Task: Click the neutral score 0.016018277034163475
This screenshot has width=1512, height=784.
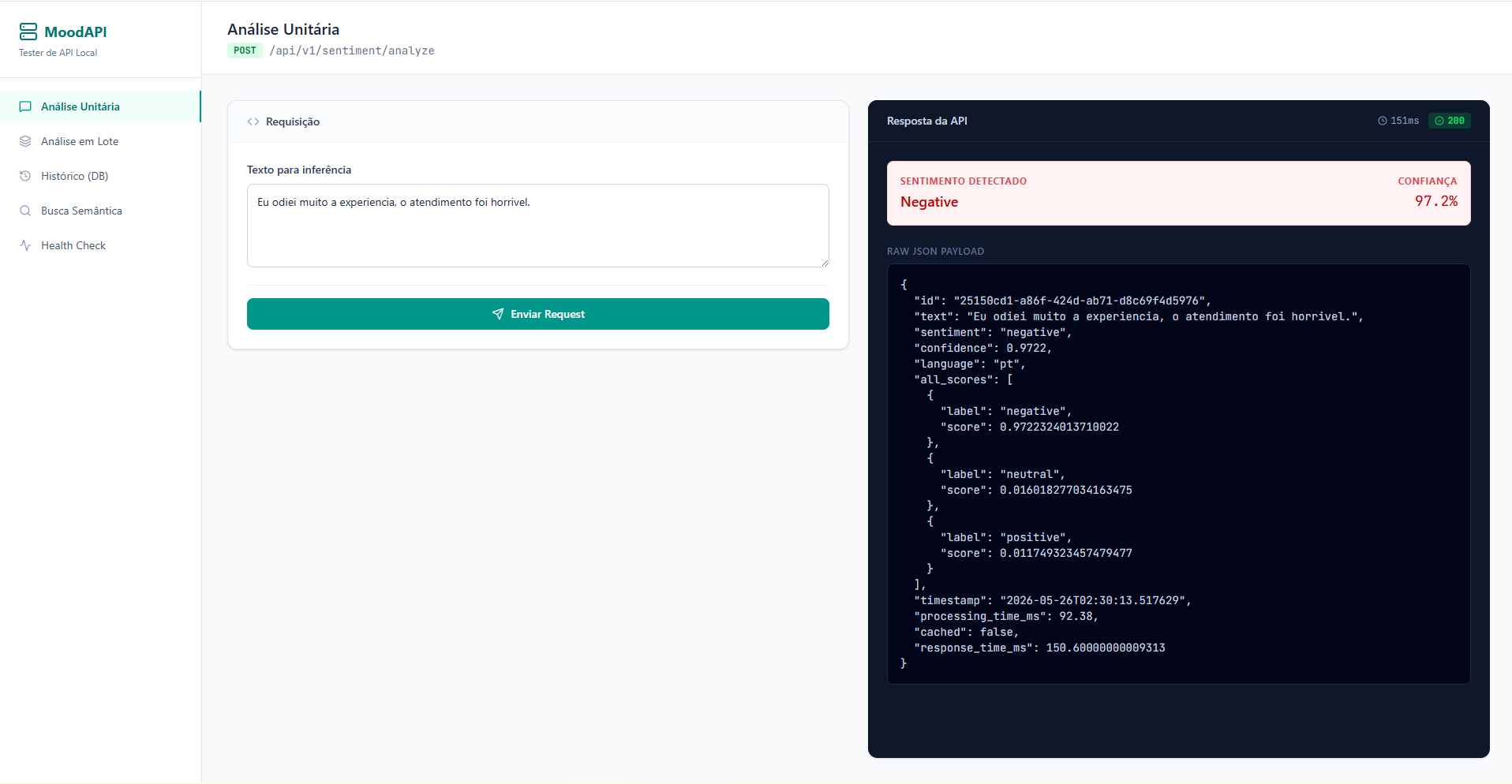Action: [1066, 490]
